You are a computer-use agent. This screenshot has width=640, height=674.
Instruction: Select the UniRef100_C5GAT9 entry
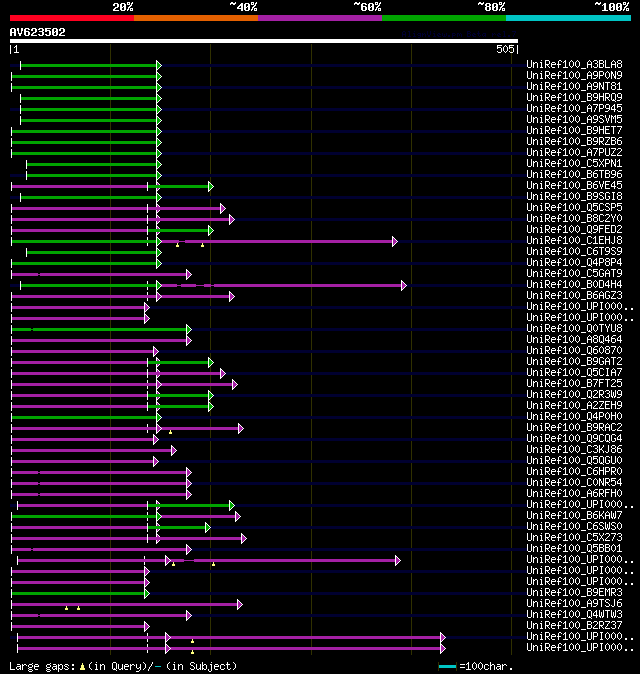click(x=574, y=273)
